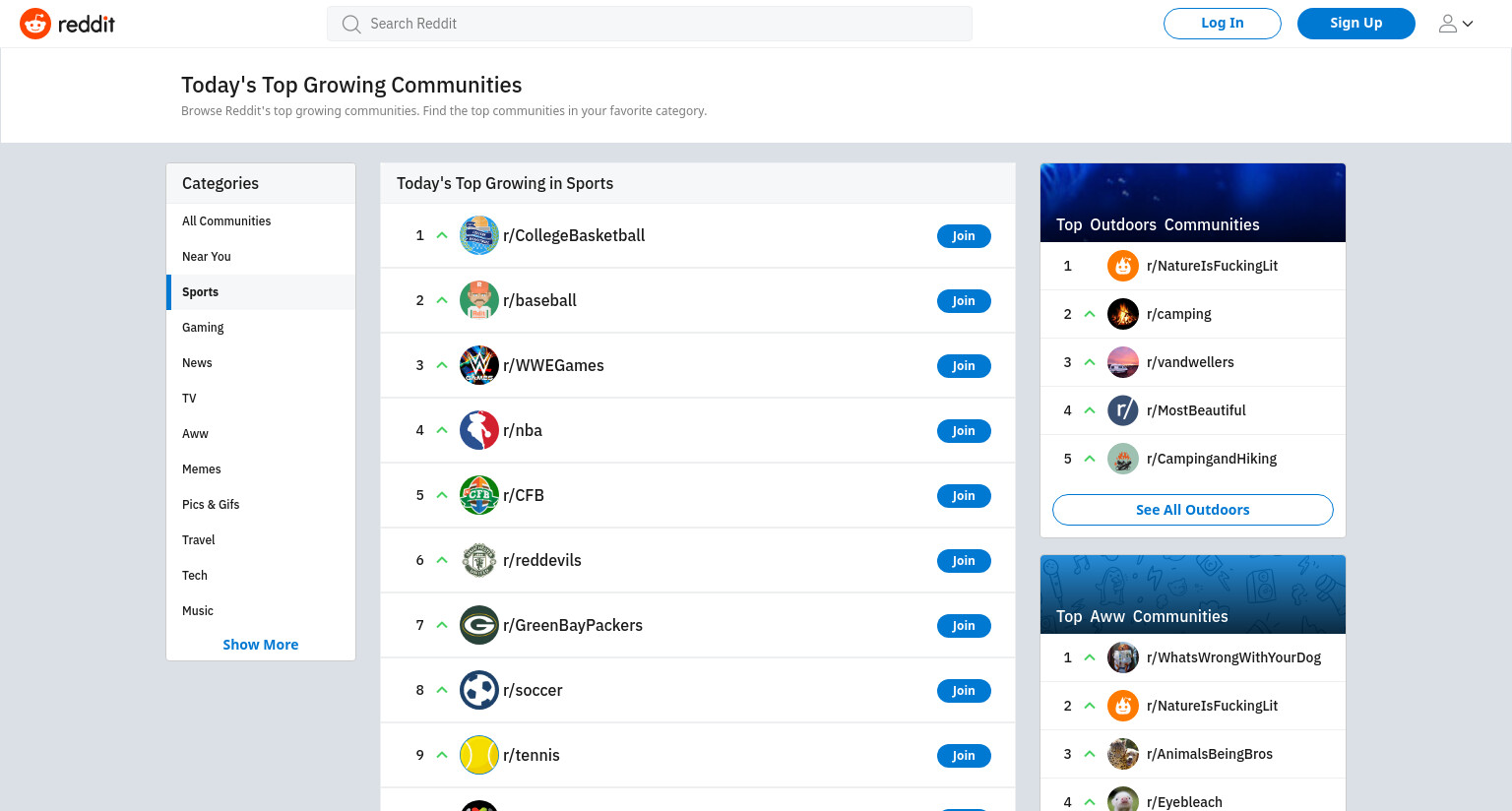
Task: Click the r/reddevils community avatar
Action: click(479, 560)
